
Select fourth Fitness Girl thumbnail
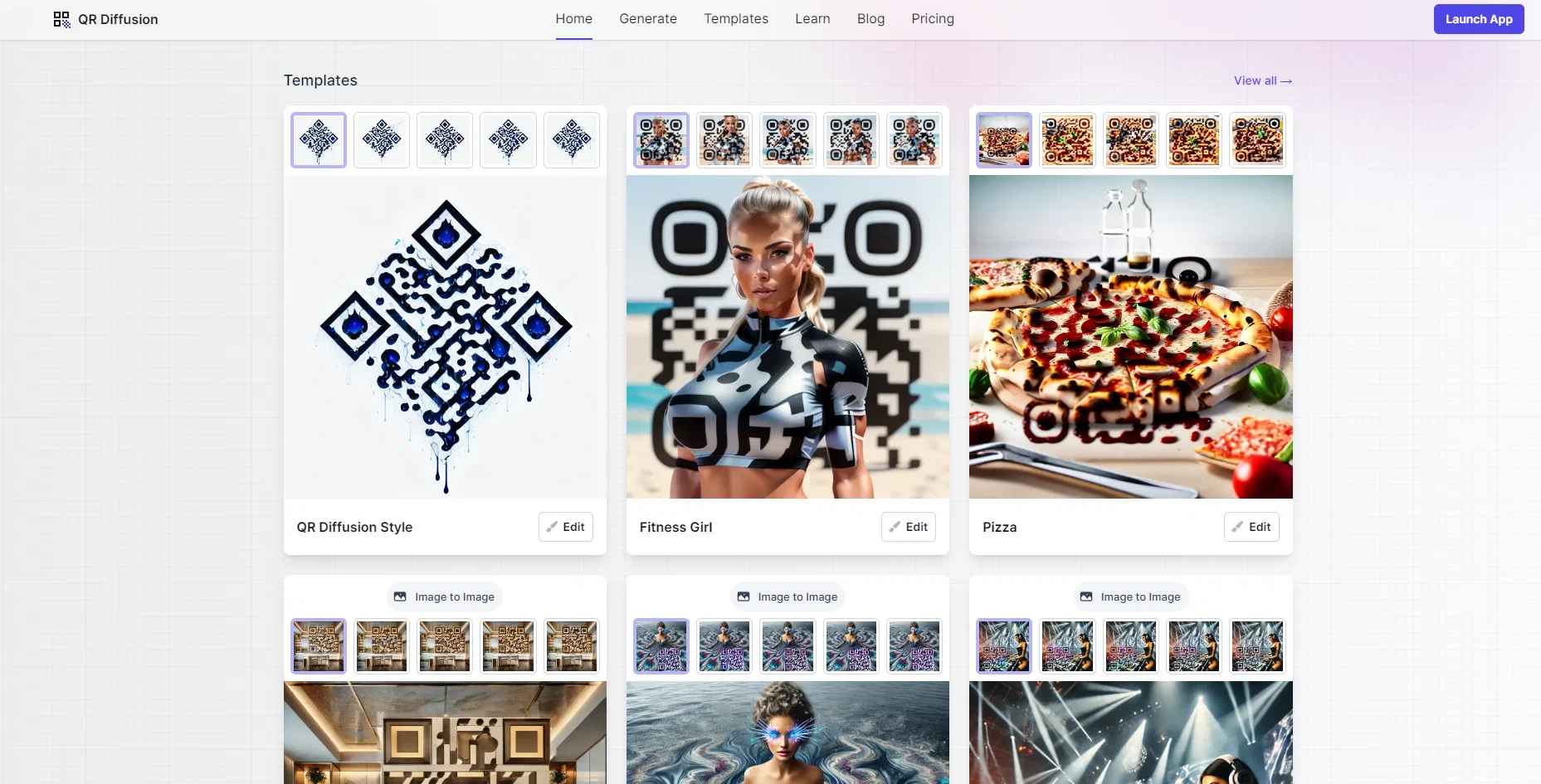click(851, 140)
